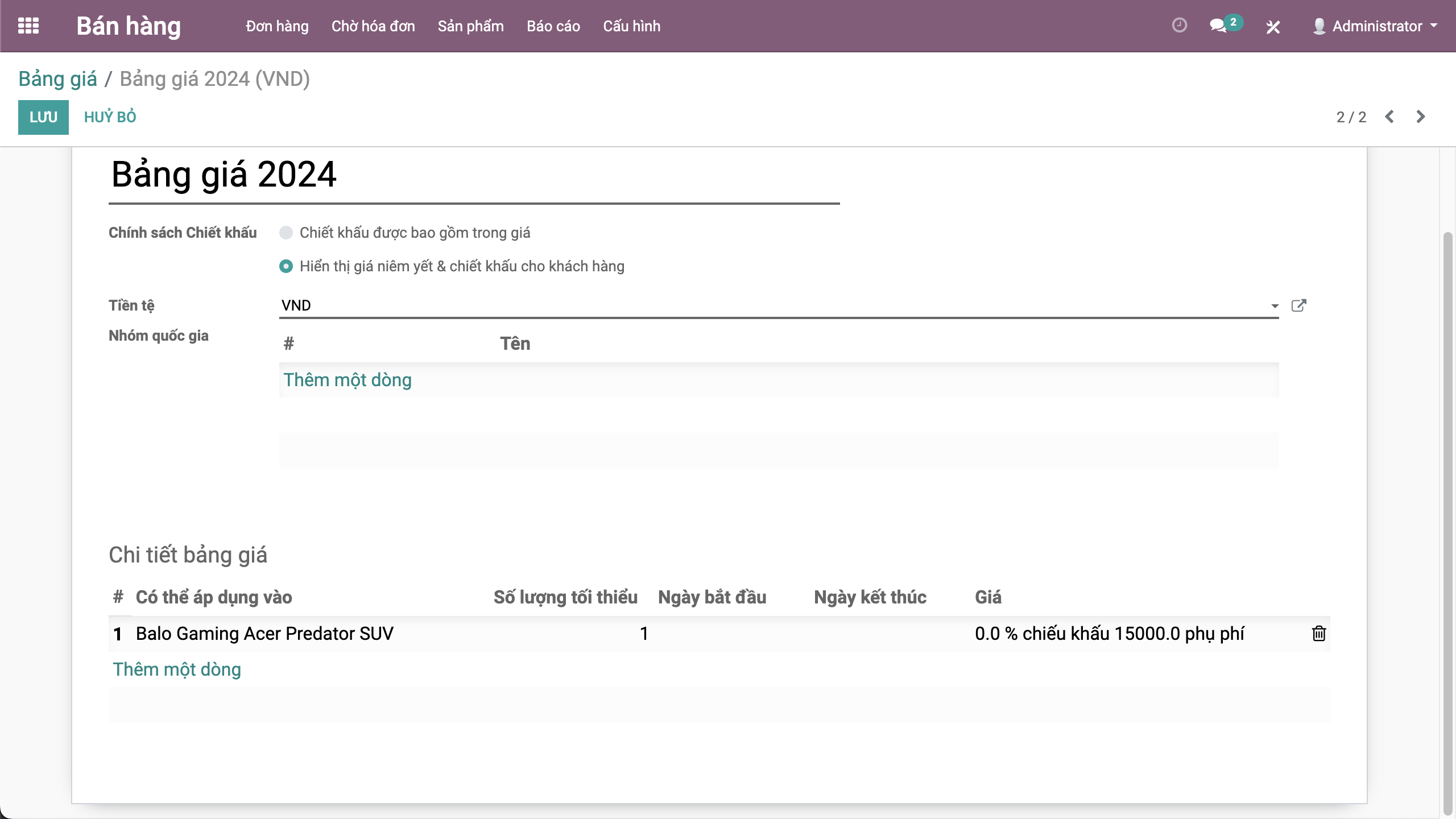Click the activities clock icon
This screenshot has width=1456, height=819.
pyautogui.click(x=1180, y=26)
